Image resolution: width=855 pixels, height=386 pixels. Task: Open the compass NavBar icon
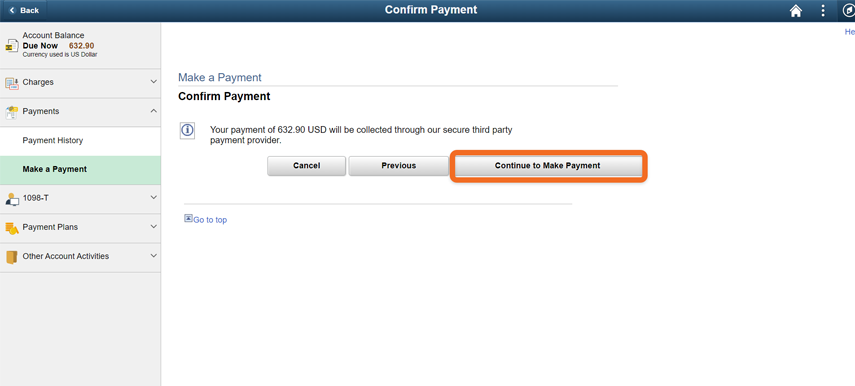point(848,10)
